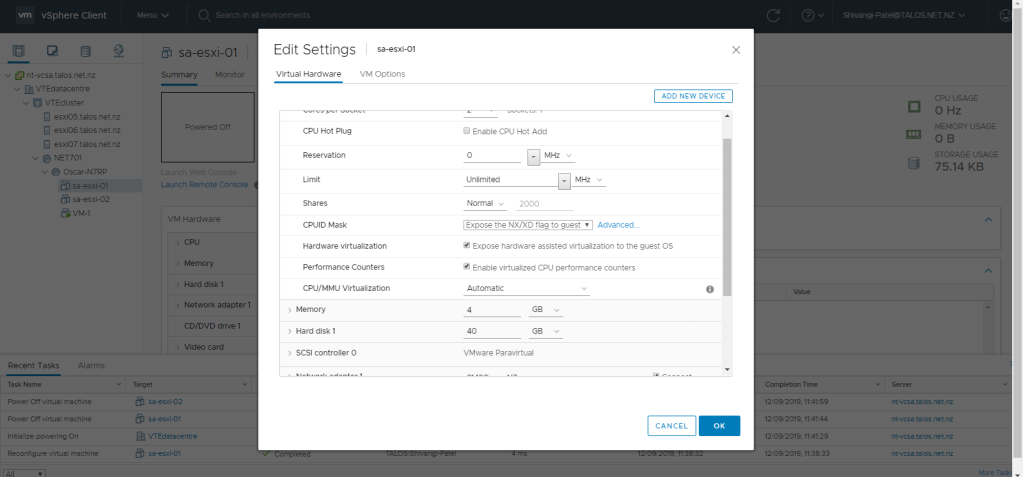Select the Storage inventory icon
Viewport: 1023px width, 477px height.
(x=85, y=51)
